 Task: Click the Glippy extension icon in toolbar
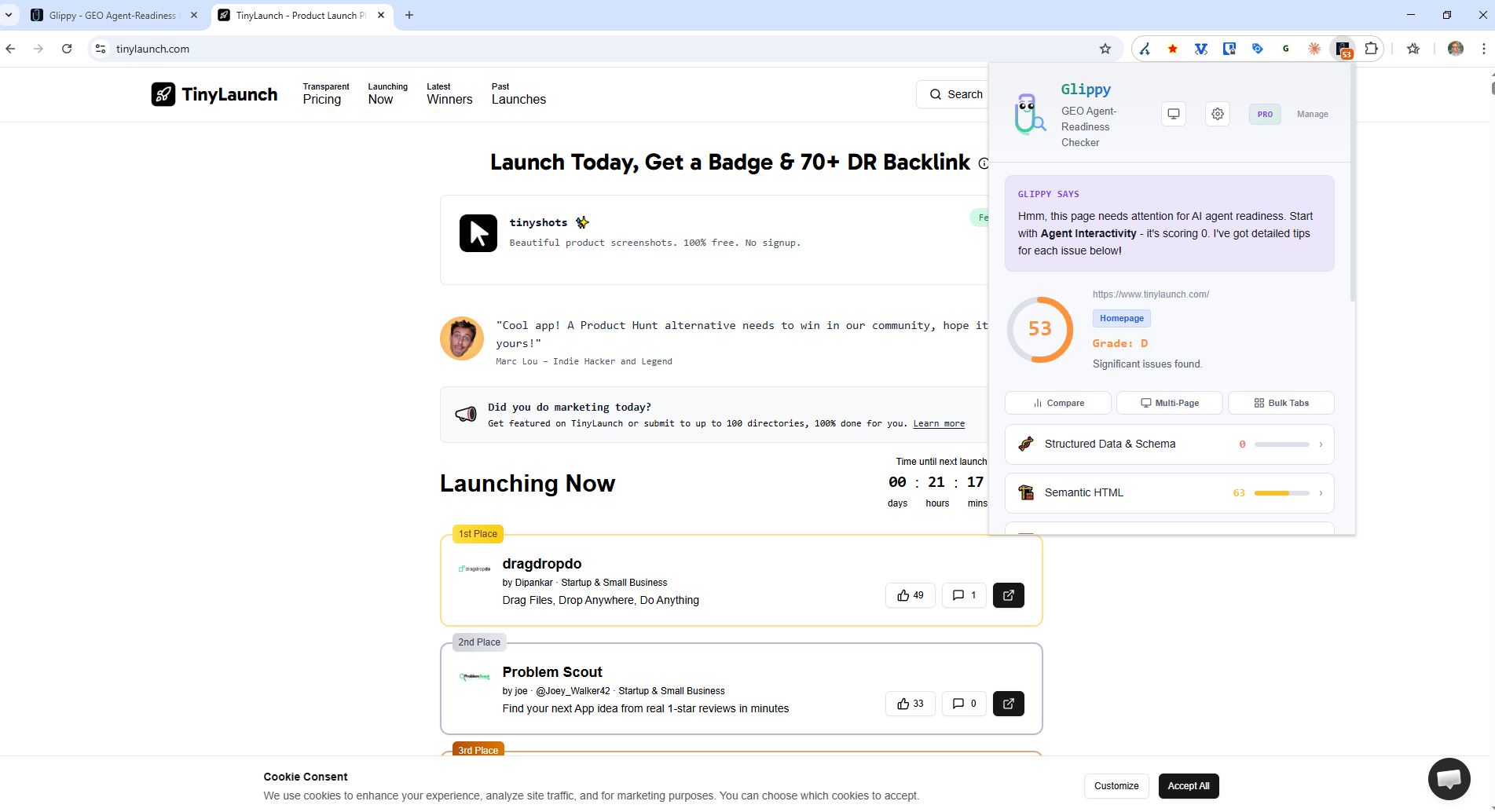point(1342,49)
